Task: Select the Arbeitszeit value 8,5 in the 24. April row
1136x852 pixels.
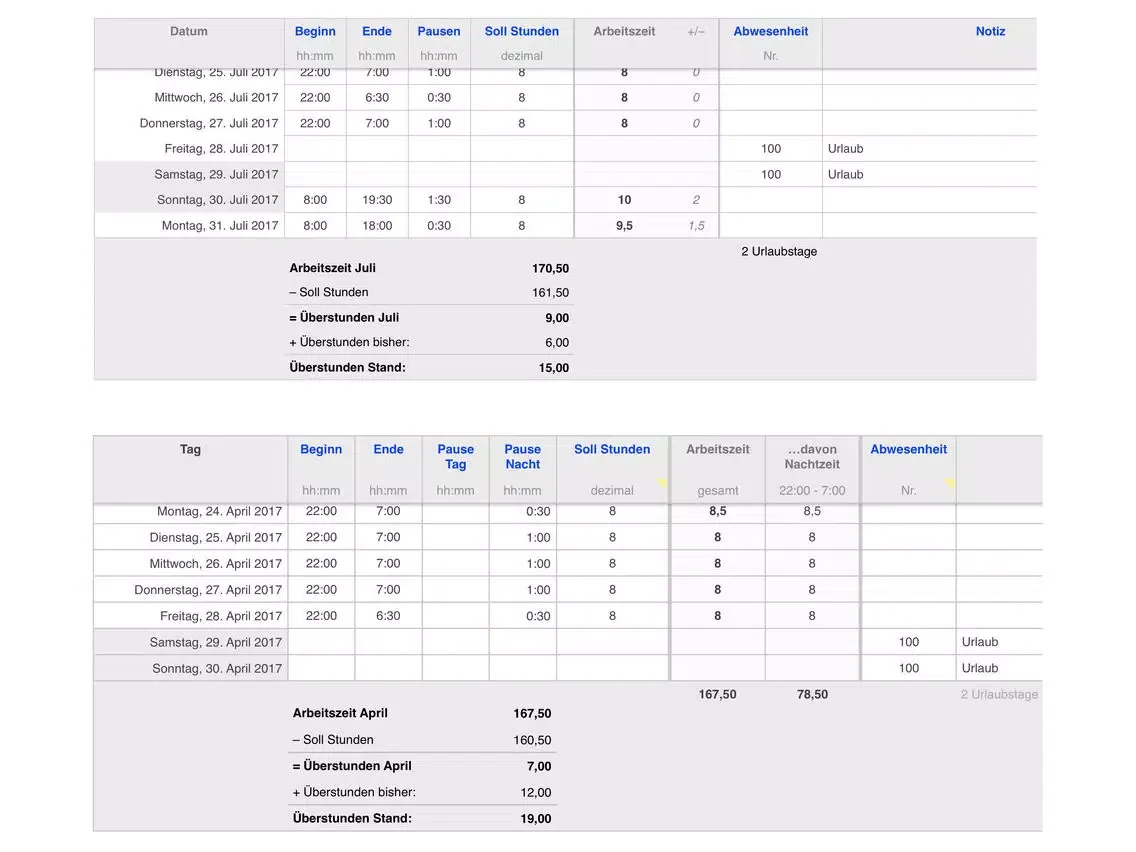Action: 718,511
